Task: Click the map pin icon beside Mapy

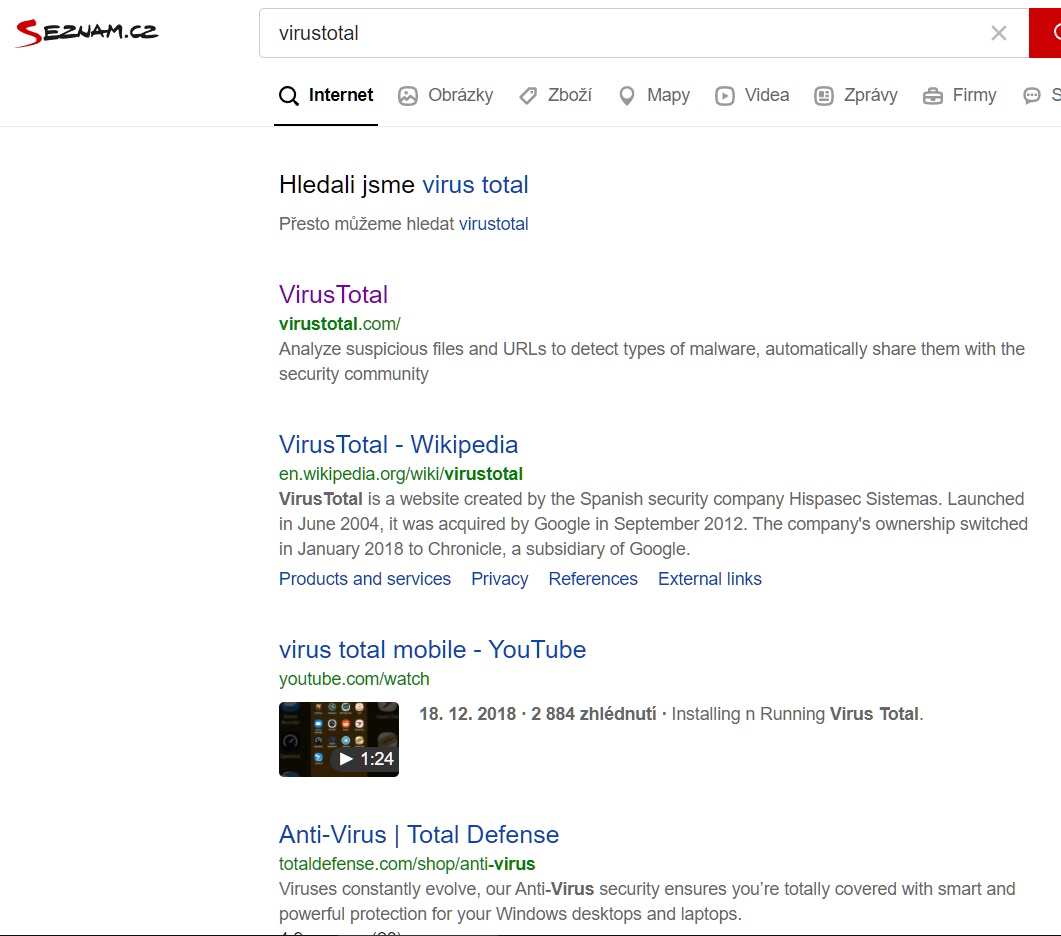Action: 627,96
